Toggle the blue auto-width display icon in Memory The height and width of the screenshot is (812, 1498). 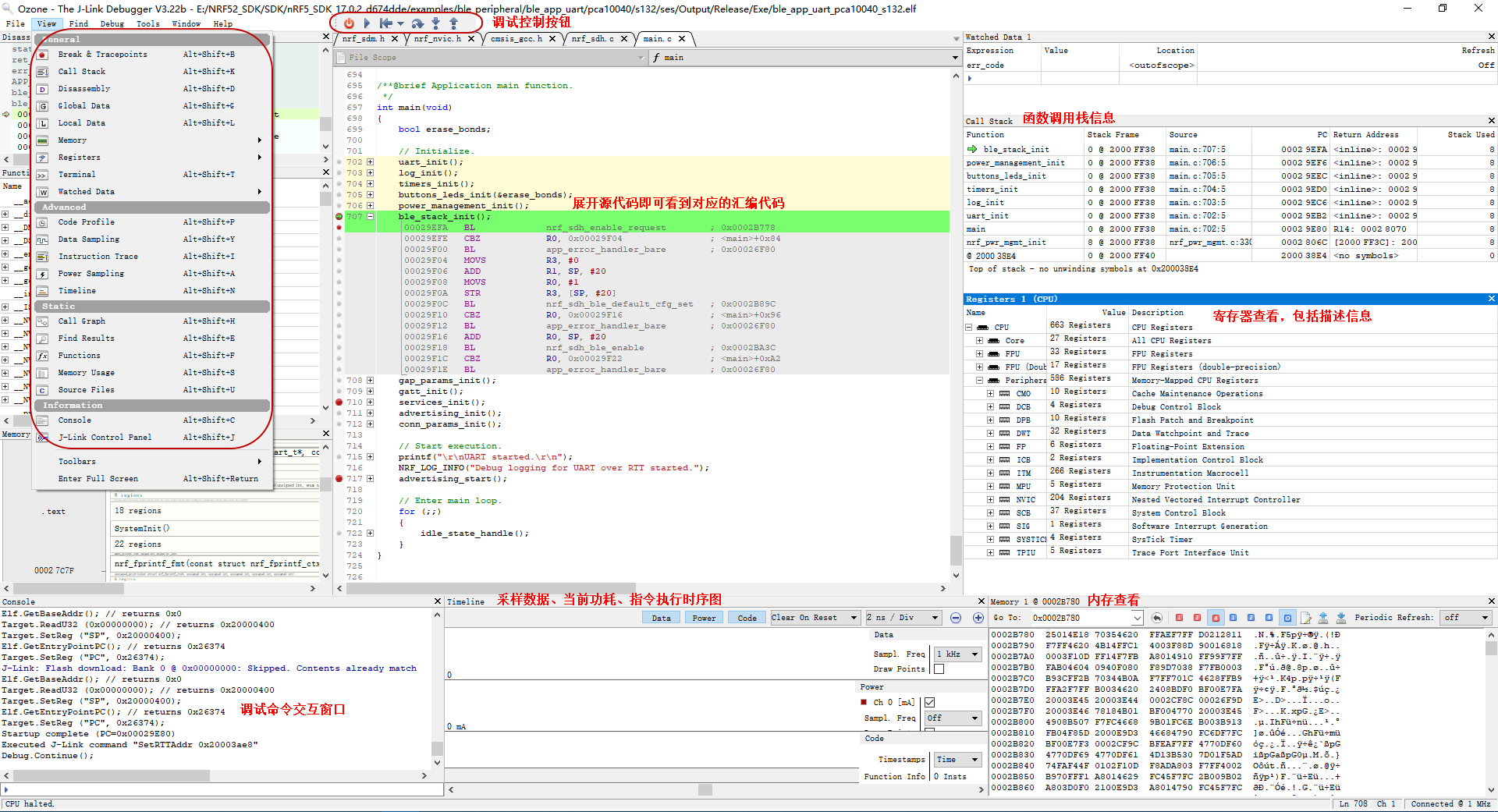tap(1287, 618)
